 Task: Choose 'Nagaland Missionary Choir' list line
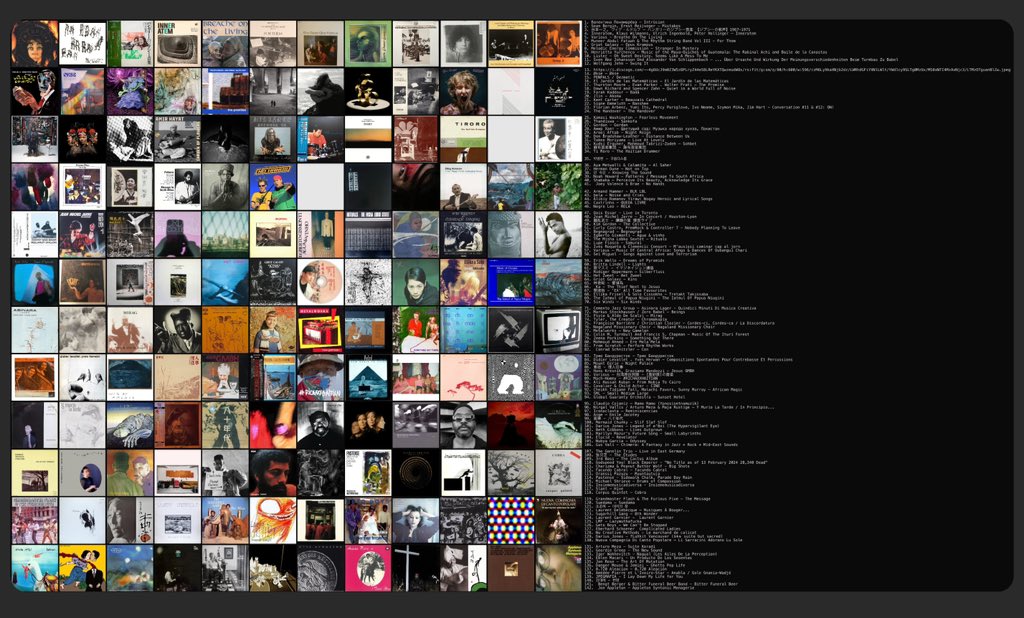[650, 327]
